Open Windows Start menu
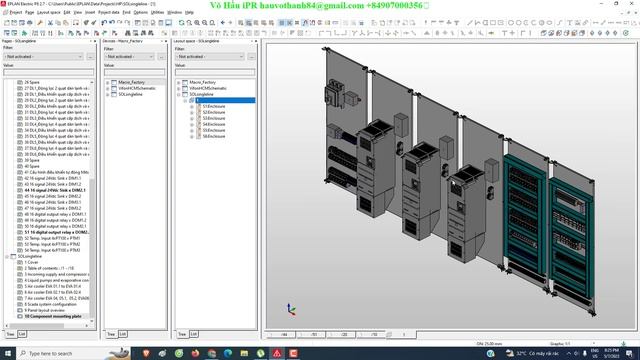 tap(8, 353)
